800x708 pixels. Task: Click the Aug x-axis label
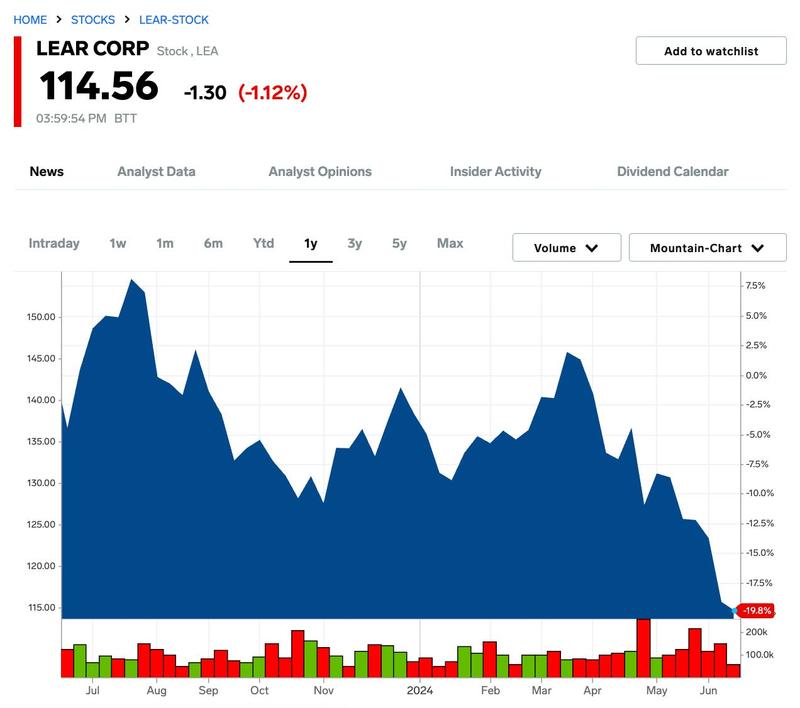coord(157,691)
